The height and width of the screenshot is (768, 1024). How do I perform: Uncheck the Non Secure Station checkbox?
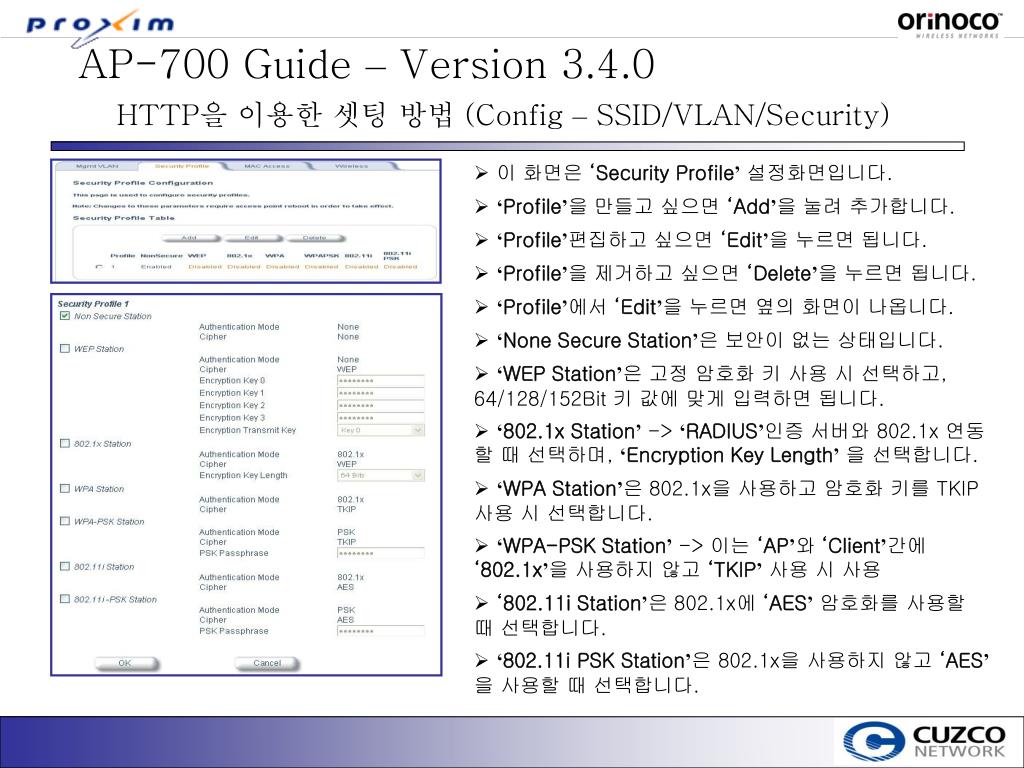(x=65, y=316)
